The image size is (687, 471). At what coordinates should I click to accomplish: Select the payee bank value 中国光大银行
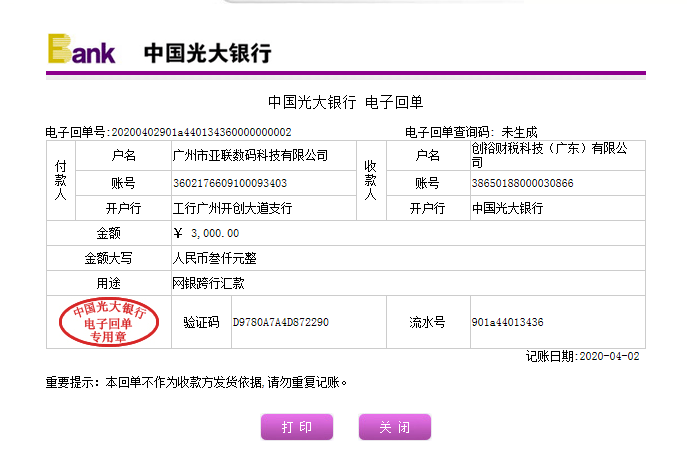click(507, 208)
